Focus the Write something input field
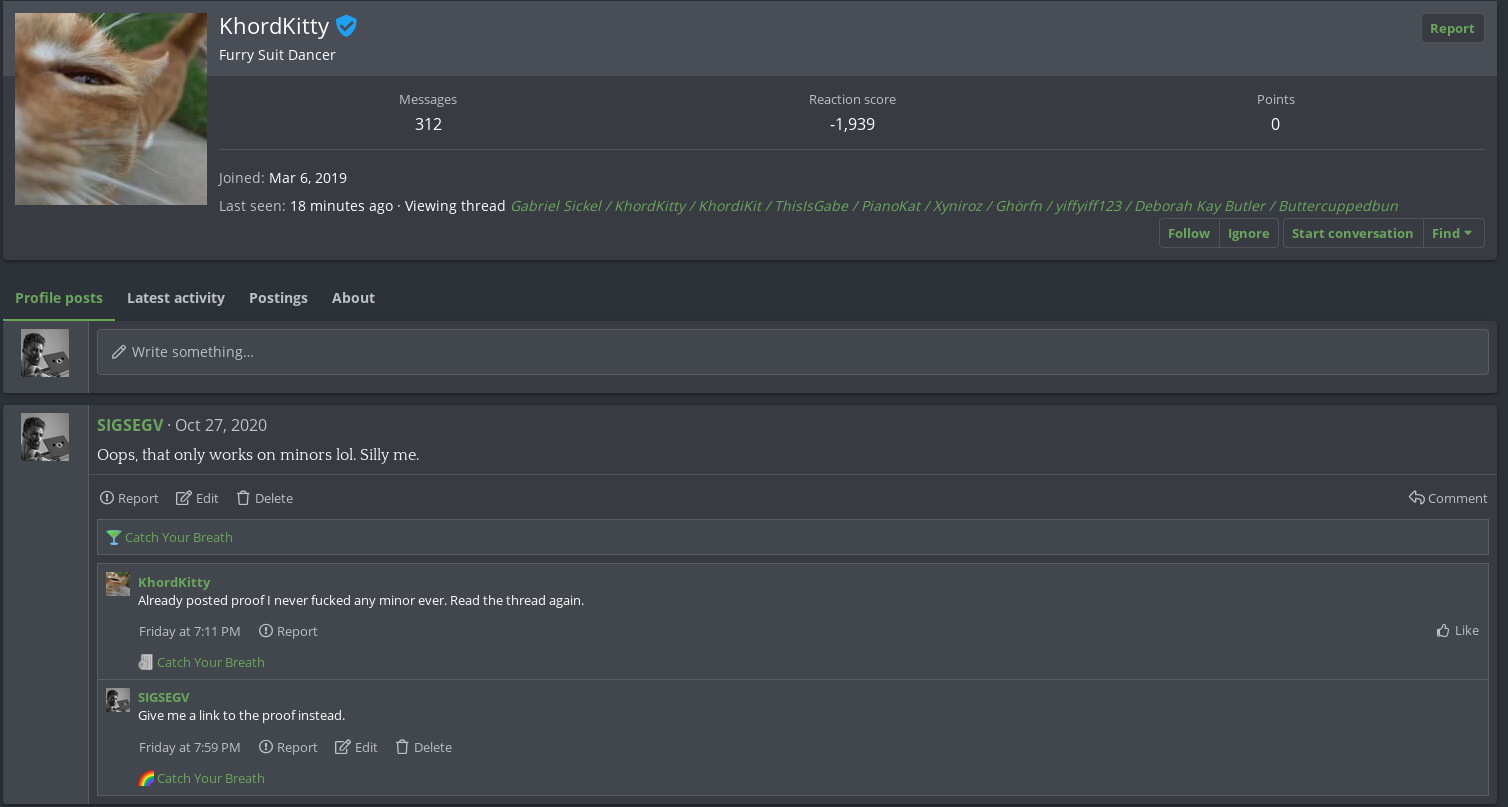 pyautogui.click(x=792, y=352)
